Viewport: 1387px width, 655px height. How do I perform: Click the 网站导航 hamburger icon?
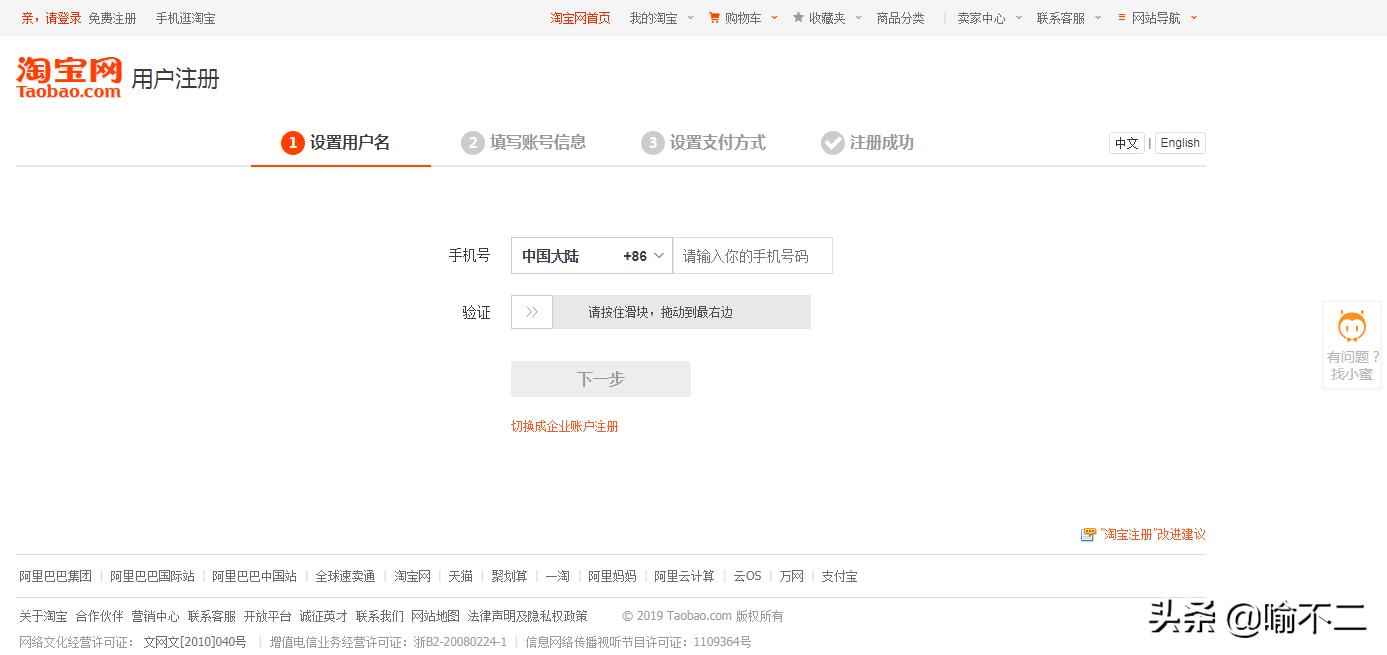[1124, 17]
